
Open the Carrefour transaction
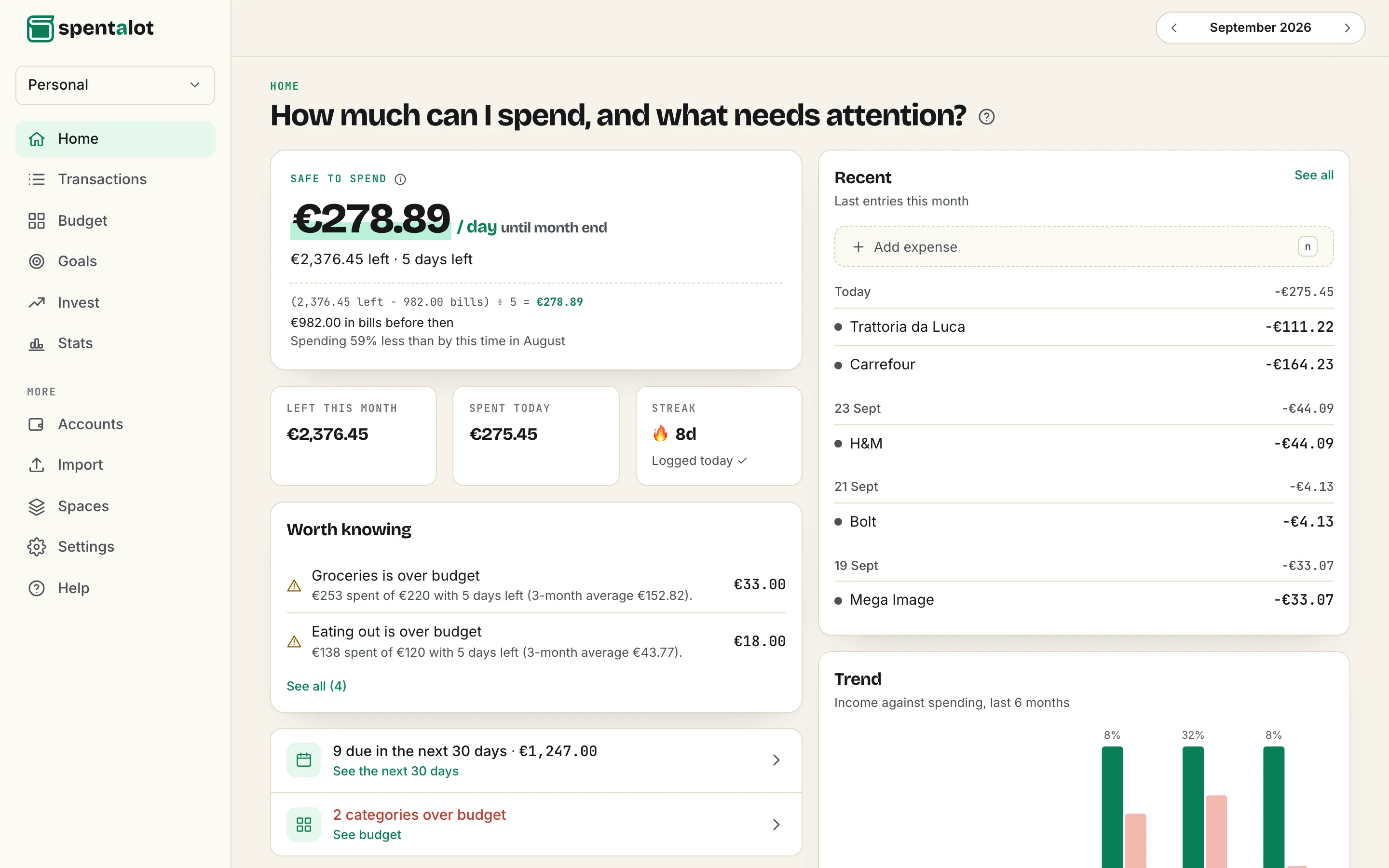(x=1084, y=365)
